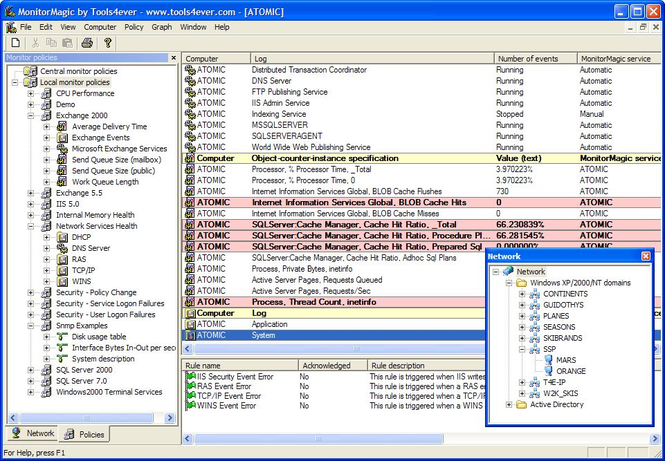The height and width of the screenshot is (461, 665).
Task: Click the gears icon on MSSQLSERVER row
Action: pyautogui.click(x=190, y=125)
